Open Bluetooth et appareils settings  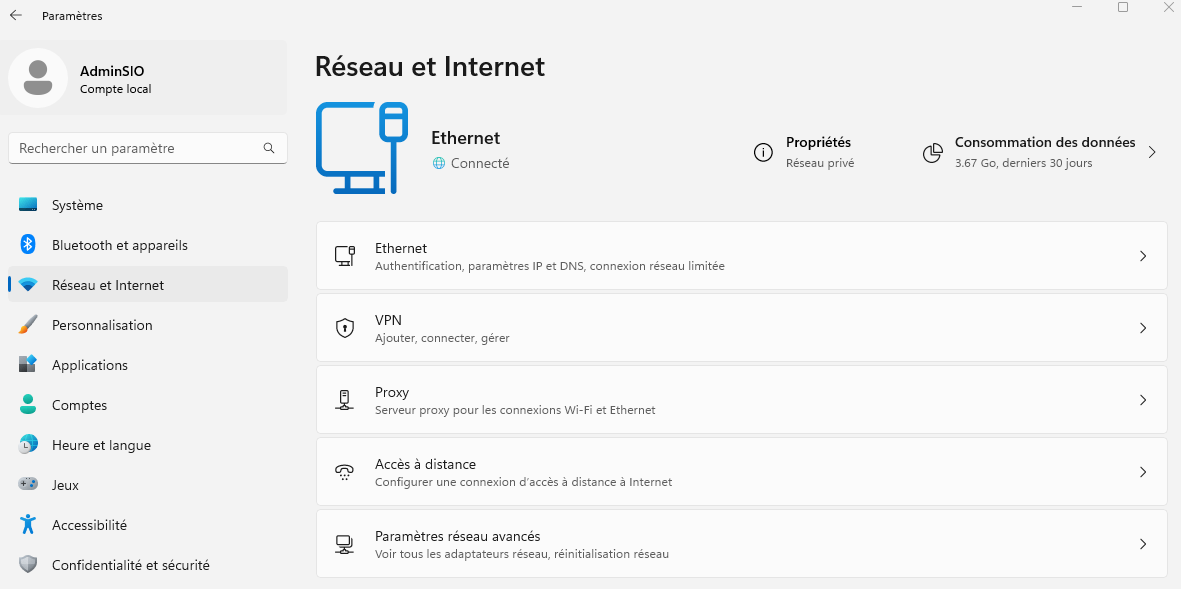(29, 245)
